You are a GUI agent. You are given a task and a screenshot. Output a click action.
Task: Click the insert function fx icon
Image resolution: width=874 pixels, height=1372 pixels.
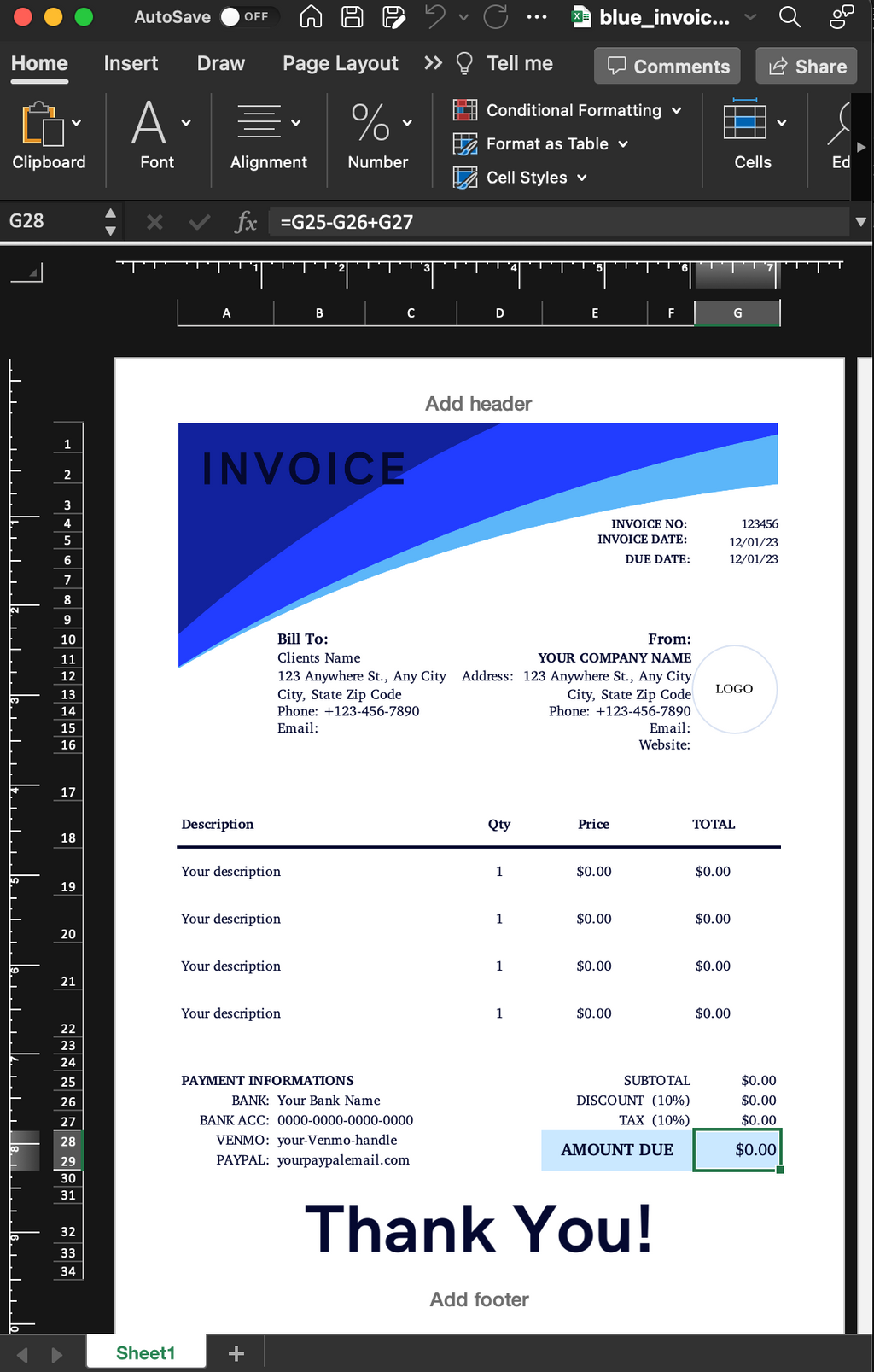(246, 223)
